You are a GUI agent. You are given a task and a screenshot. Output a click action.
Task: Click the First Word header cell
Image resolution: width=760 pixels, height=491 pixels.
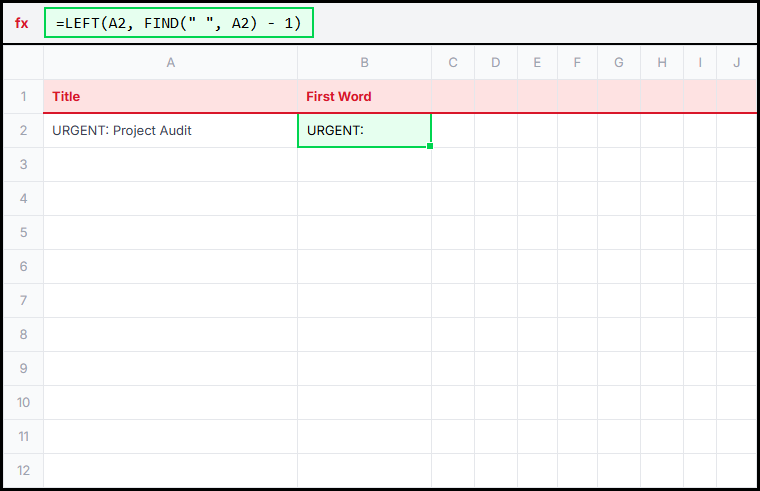364,97
